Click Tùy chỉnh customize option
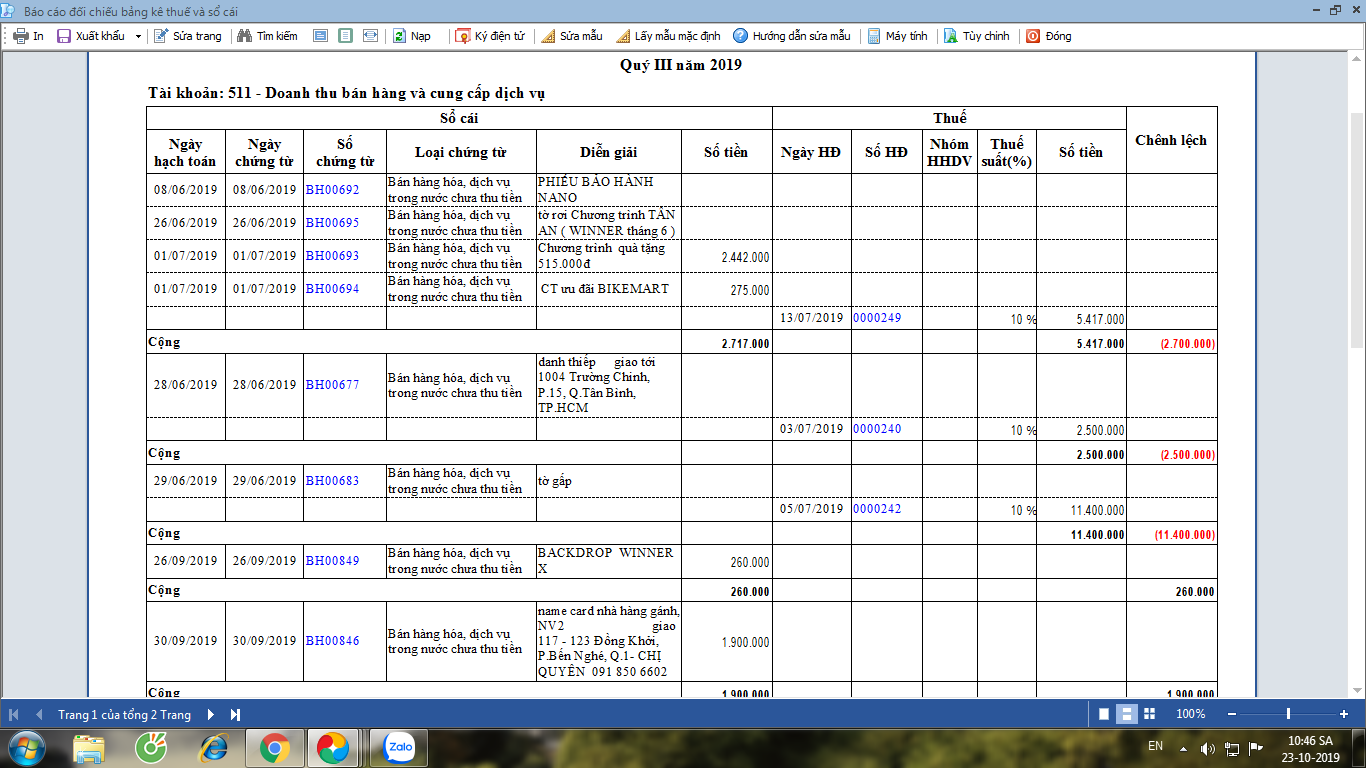The width and height of the screenshot is (1366, 768). tap(976, 36)
